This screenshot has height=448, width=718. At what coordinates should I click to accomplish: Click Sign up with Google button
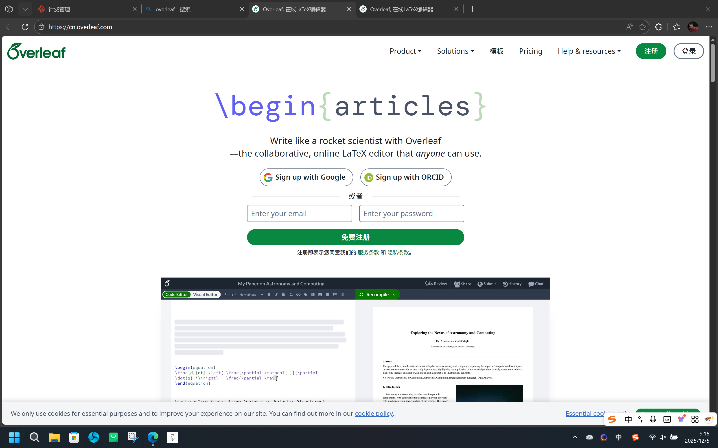click(x=305, y=177)
